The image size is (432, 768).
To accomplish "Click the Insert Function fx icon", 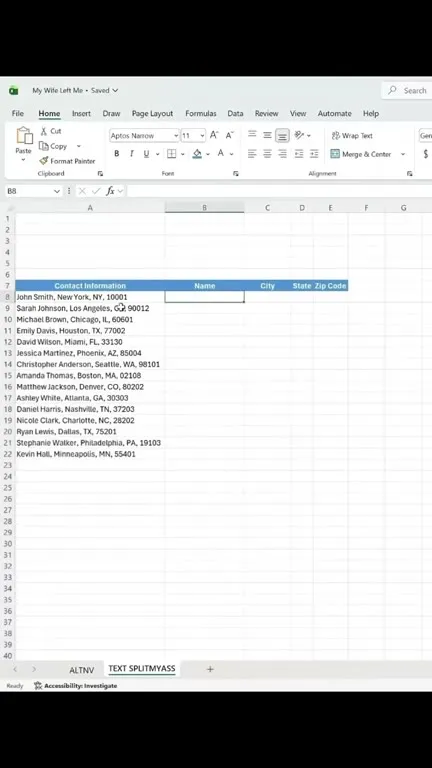I will 110,191.
